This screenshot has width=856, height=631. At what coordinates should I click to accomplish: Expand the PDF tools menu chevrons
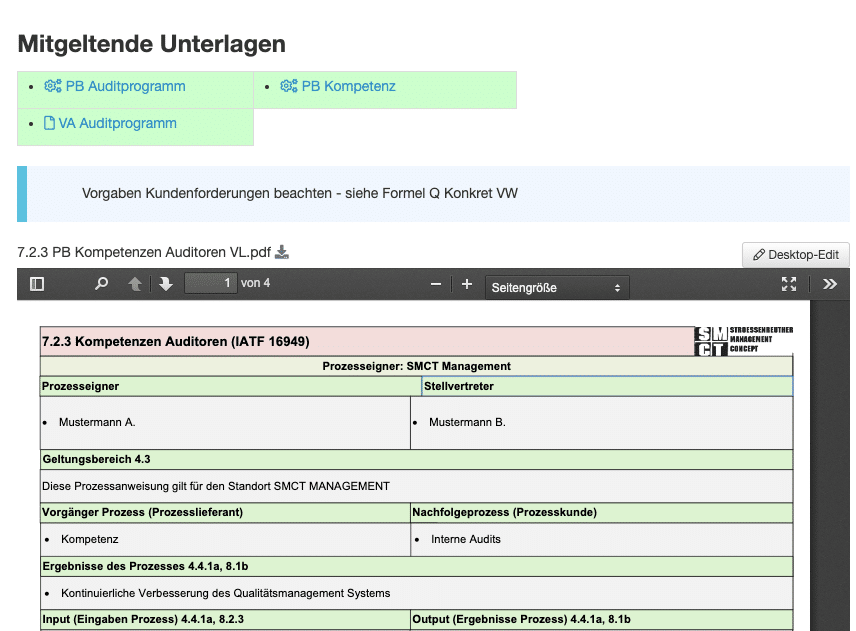pyautogui.click(x=829, y=284)
